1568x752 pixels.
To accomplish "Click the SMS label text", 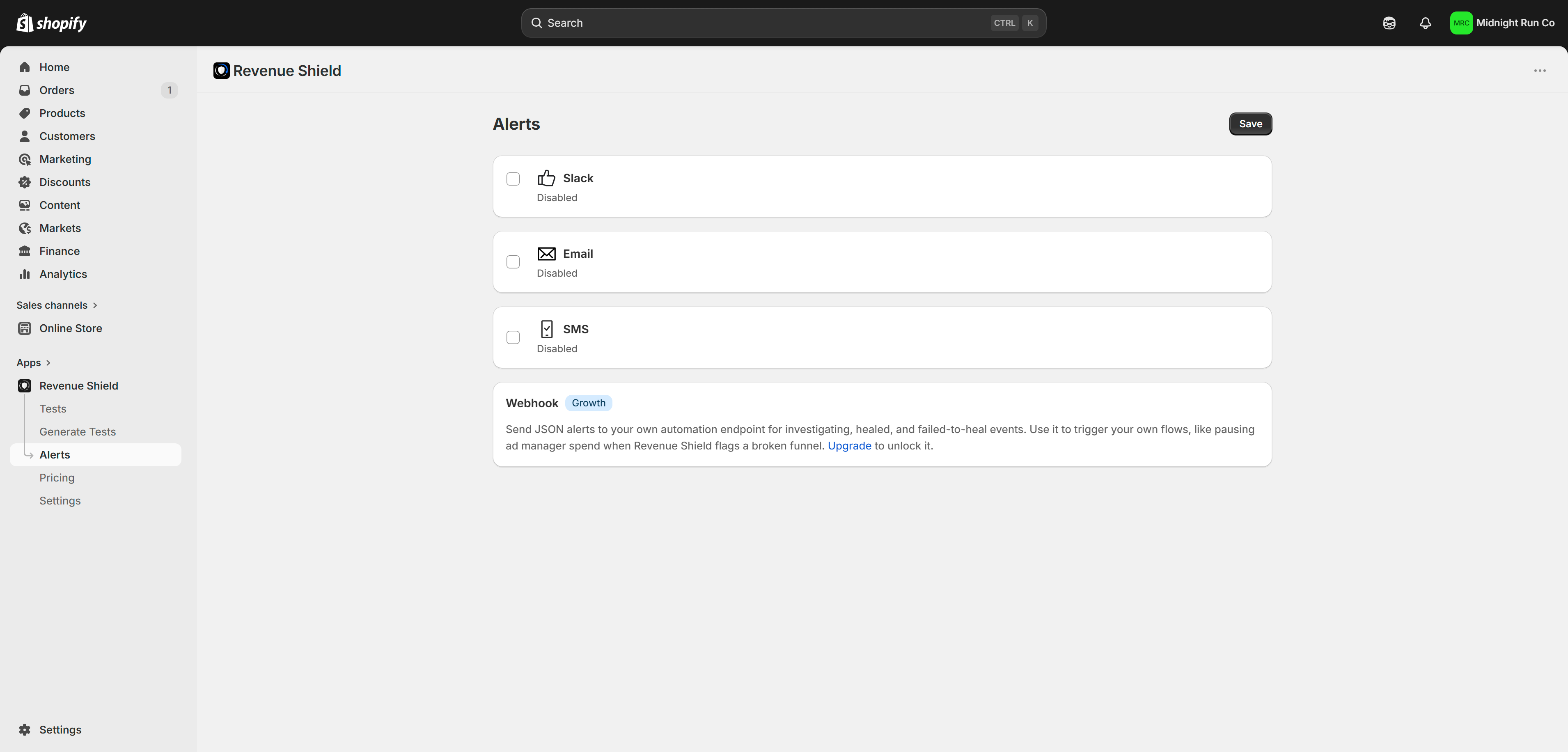I will coord(575,329).
